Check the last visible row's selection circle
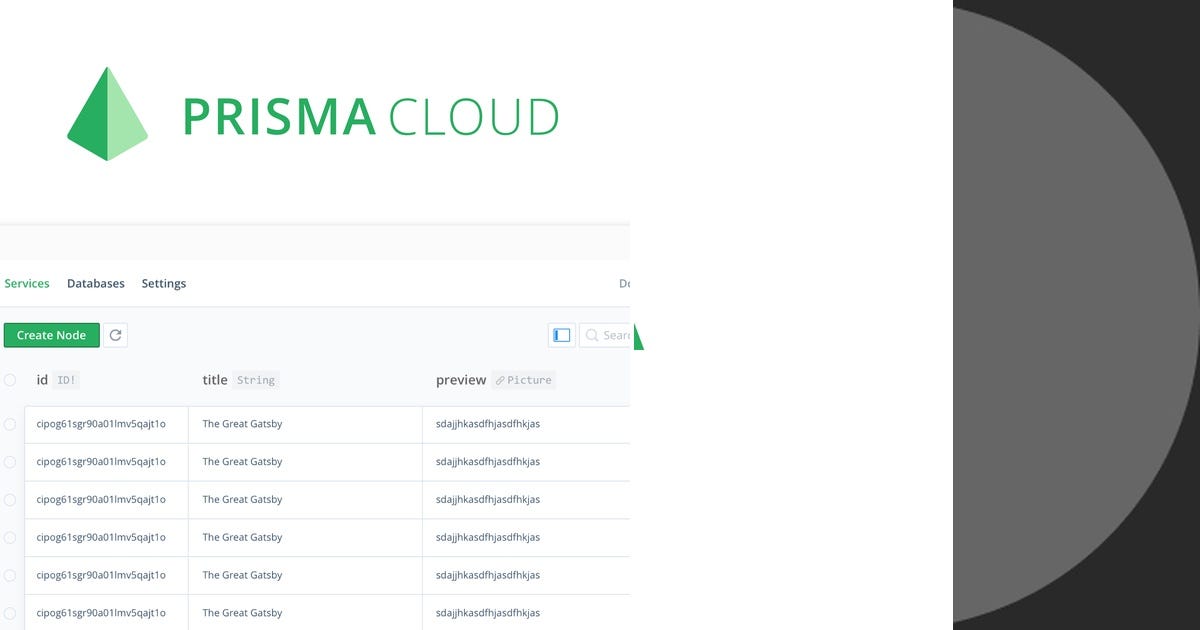1200x630 pixels. [10, 613]
